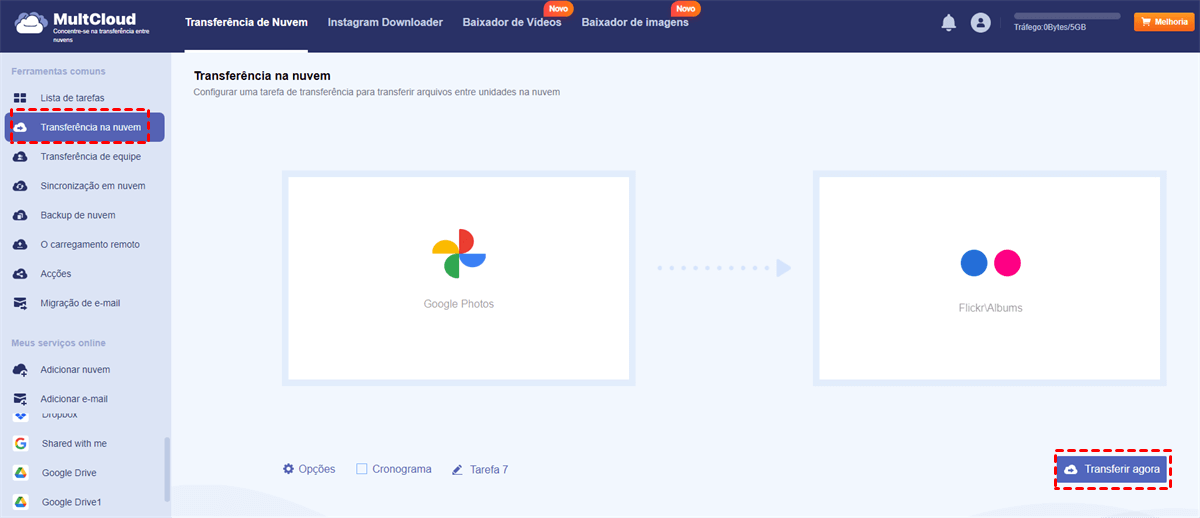Click the Google Drive1 icon in sidebar
The width and height of the screenshot is (1200, 518).
pos(20,502)
